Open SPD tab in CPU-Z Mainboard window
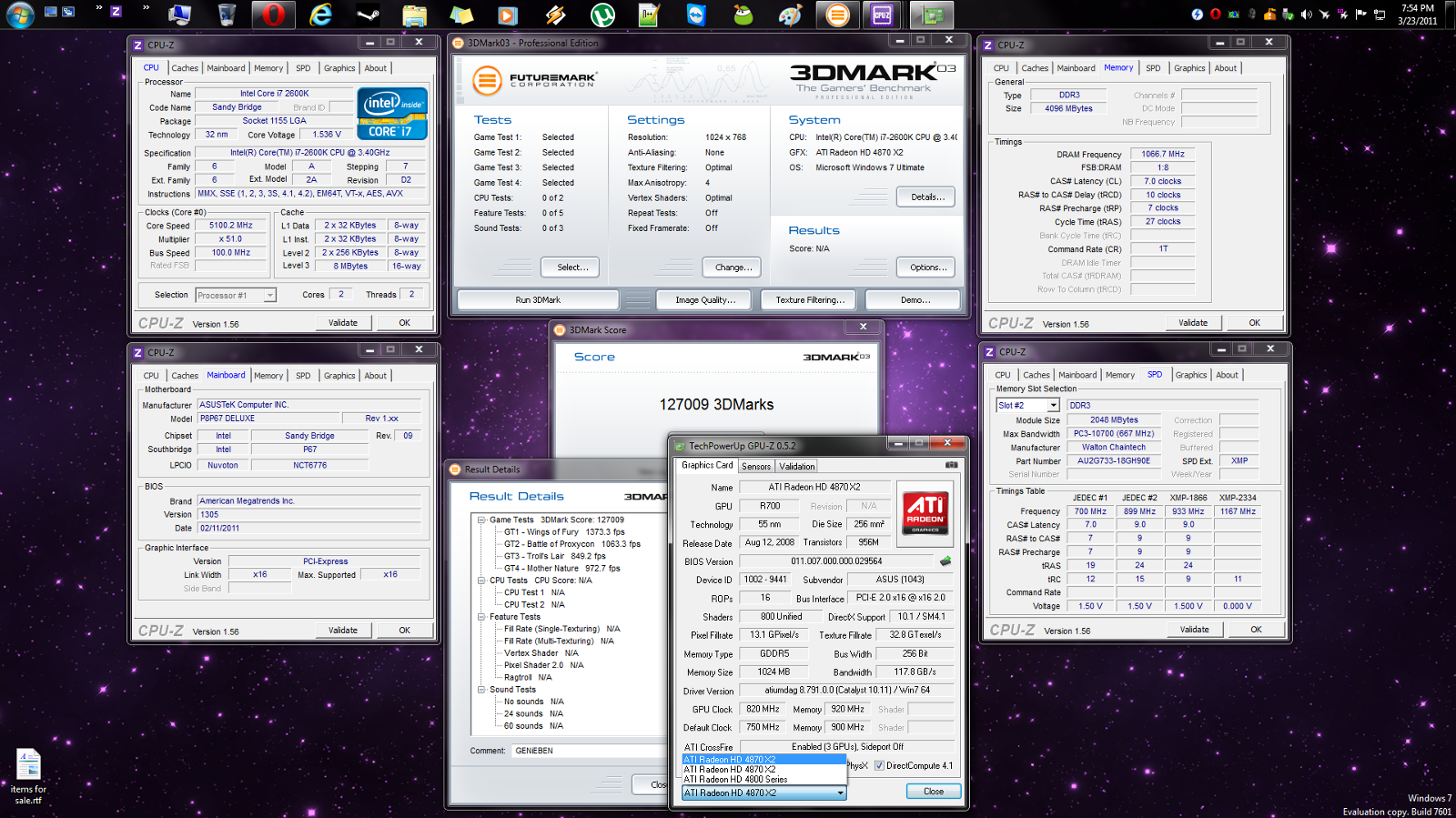Screen dimensions: 1456x818 (x=303, y=376)
